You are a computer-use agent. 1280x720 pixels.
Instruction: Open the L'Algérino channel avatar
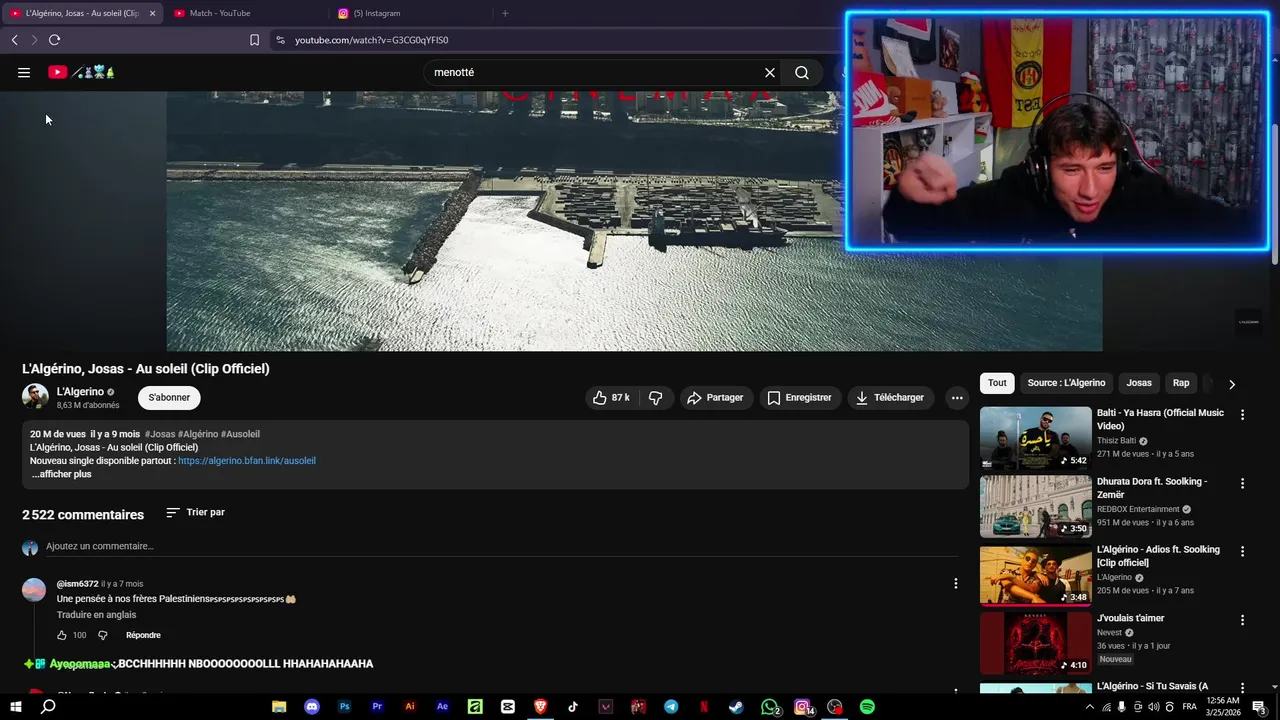[x=35, y=396]
